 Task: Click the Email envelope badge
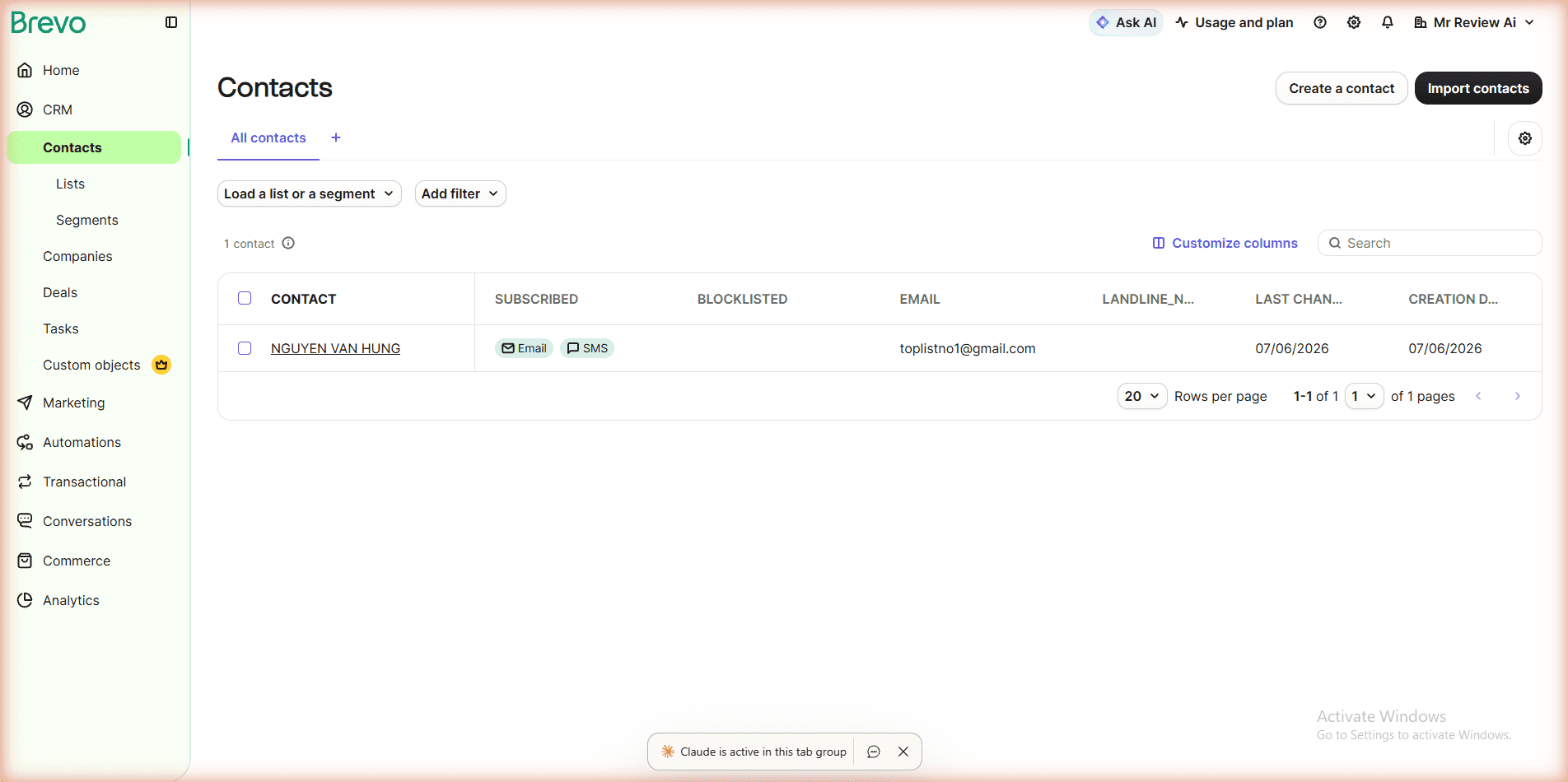pos(524,348)
